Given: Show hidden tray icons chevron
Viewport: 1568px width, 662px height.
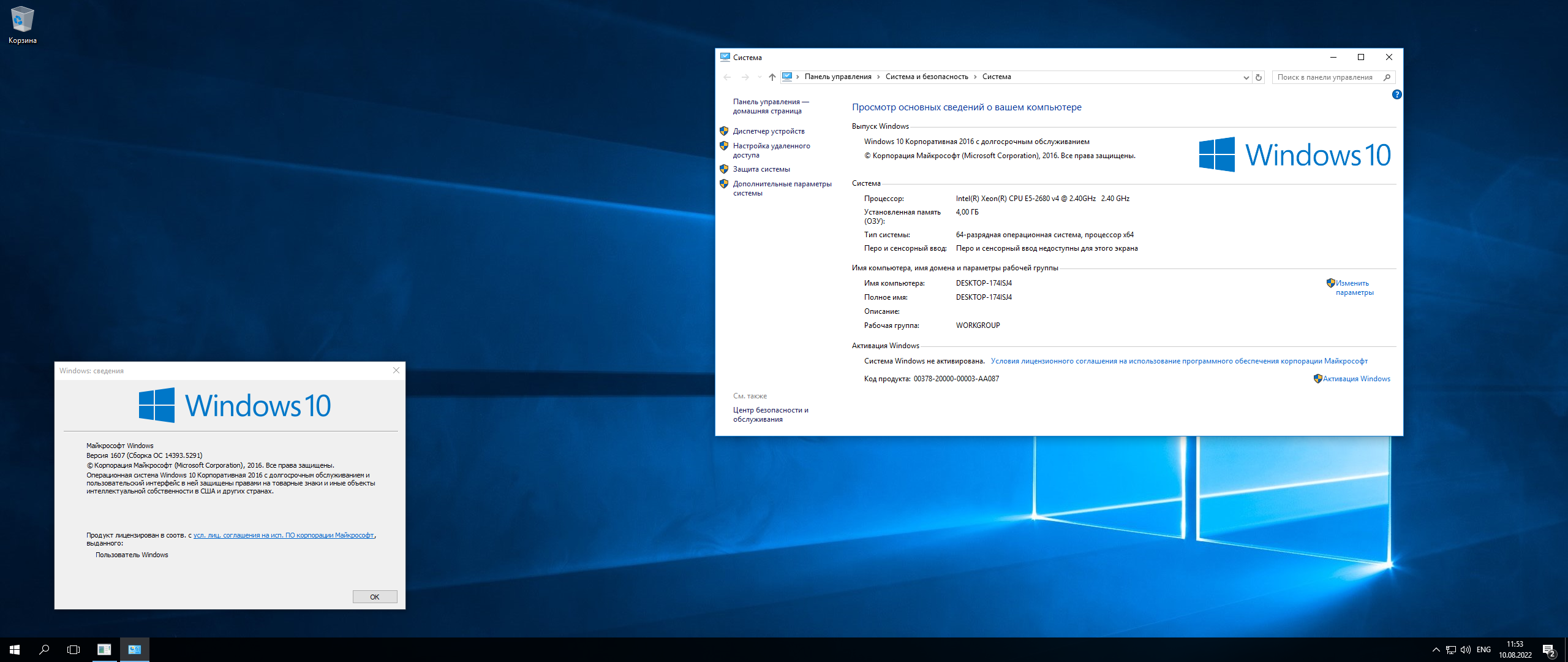Looking at the screenshot, I should (x=1436, y=650).
